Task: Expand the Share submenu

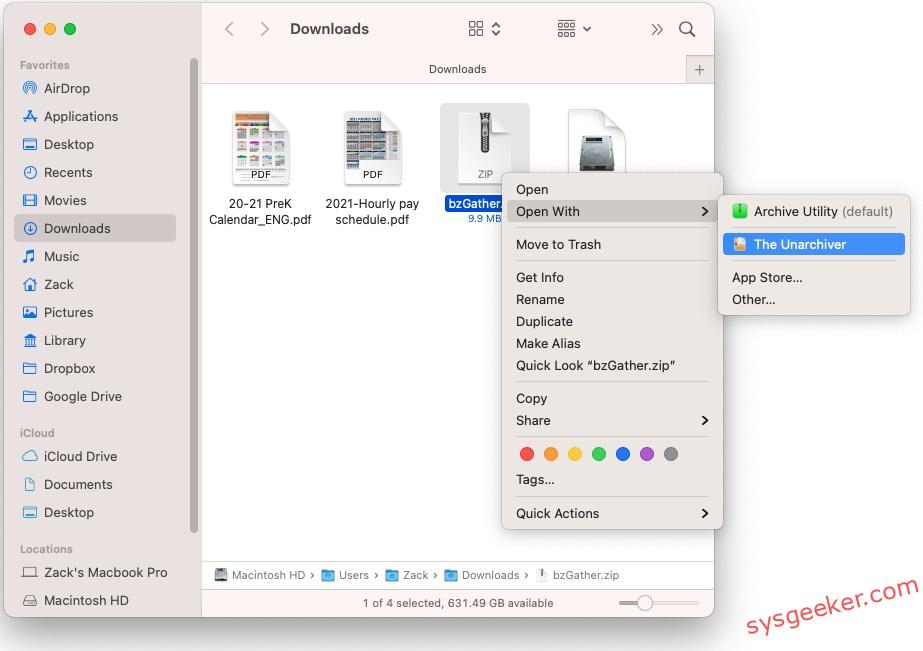Action: pos(533,420)
